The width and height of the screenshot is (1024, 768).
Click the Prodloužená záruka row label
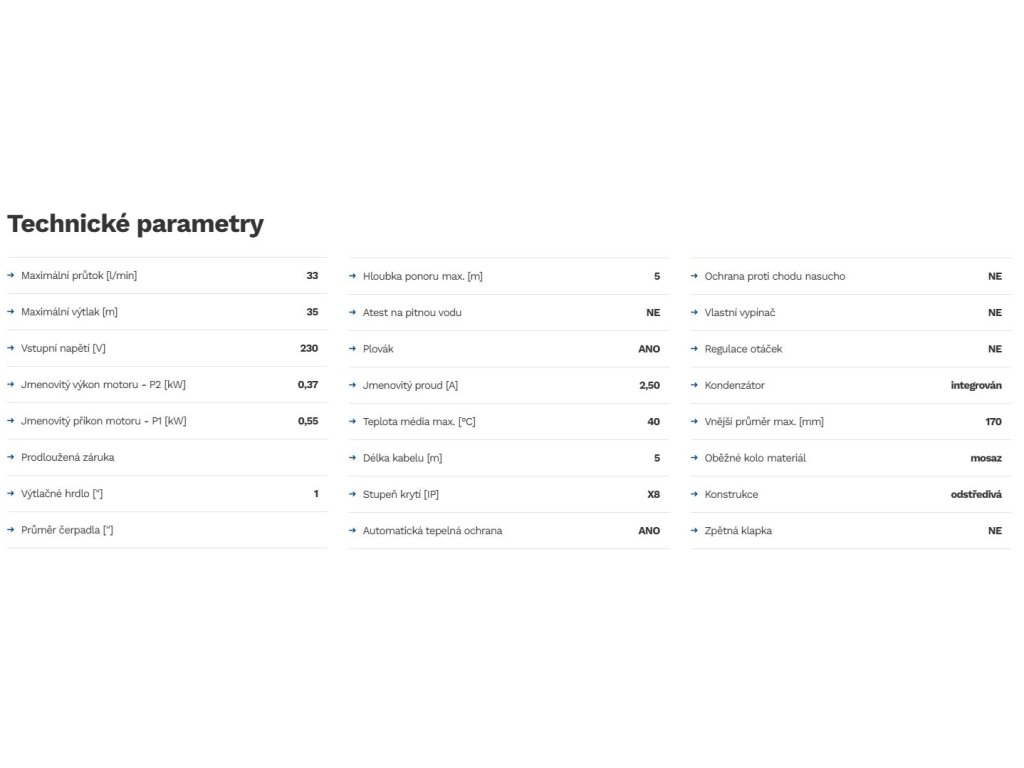[x=67, y=457]
